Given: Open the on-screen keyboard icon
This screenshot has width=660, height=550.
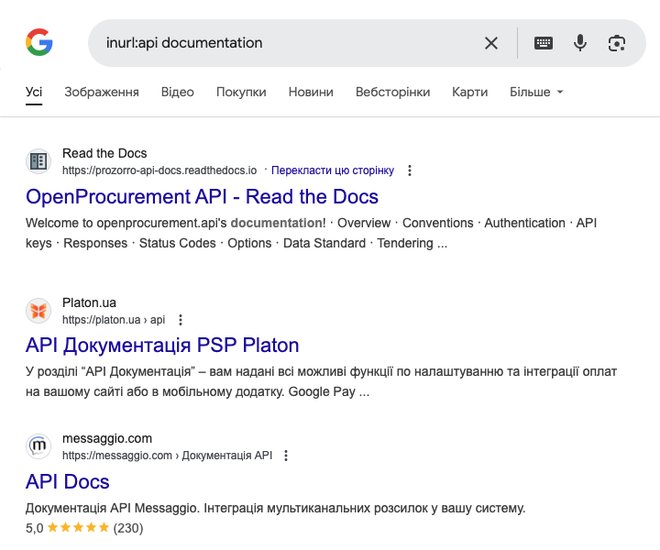Looking at the screenshot, I should click(x=543, y=43).
